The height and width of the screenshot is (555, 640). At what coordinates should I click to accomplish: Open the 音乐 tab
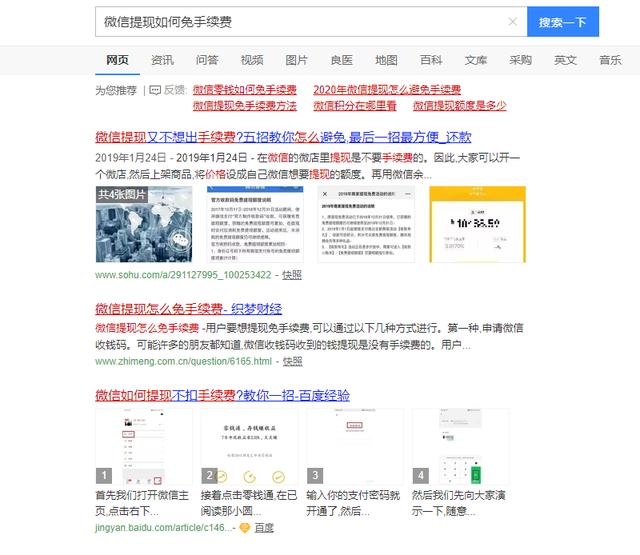tap(610, 60)
